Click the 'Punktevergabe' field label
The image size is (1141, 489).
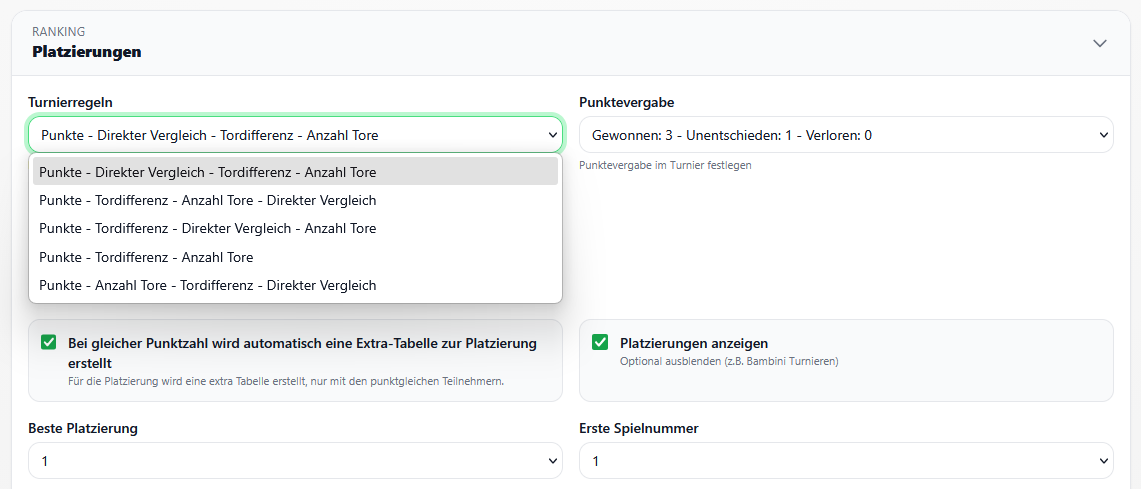[x=626, y=102]
